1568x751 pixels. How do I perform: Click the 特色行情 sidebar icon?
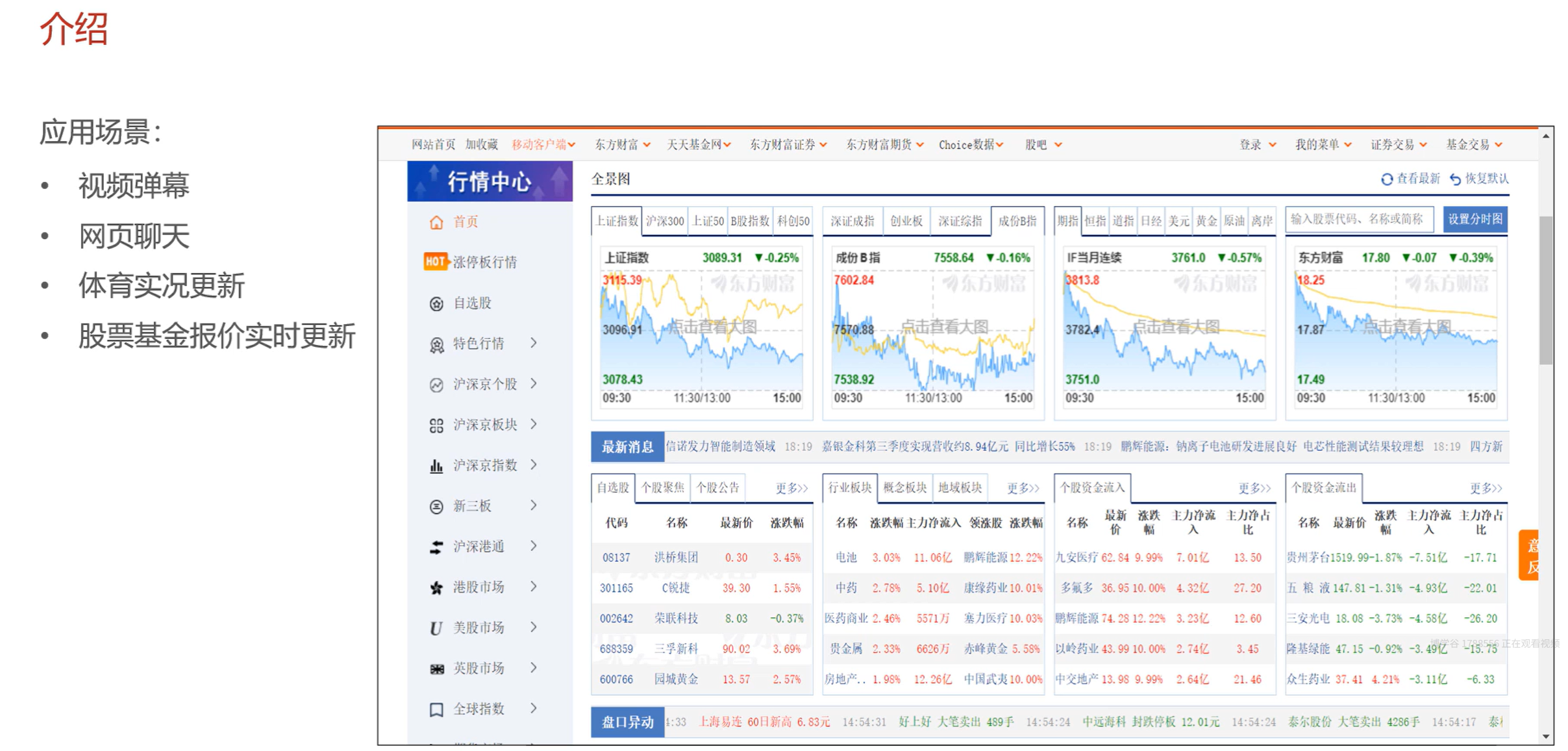coord(436,344)
